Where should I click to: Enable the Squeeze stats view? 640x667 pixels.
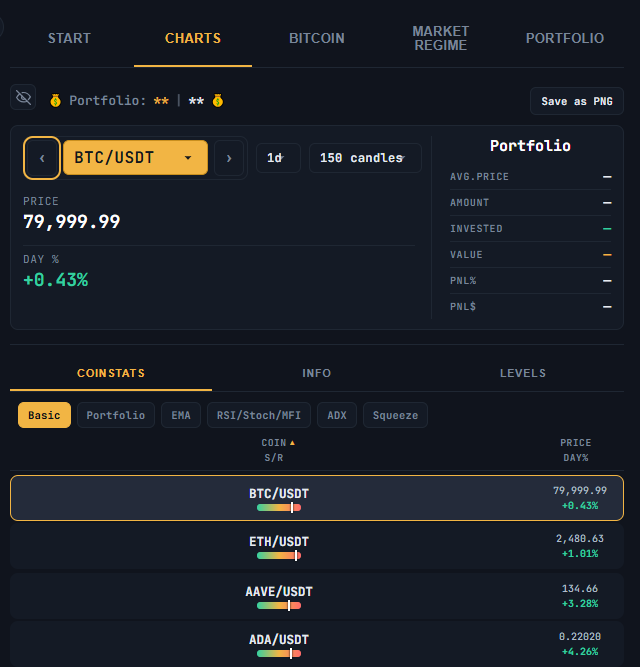395,415
